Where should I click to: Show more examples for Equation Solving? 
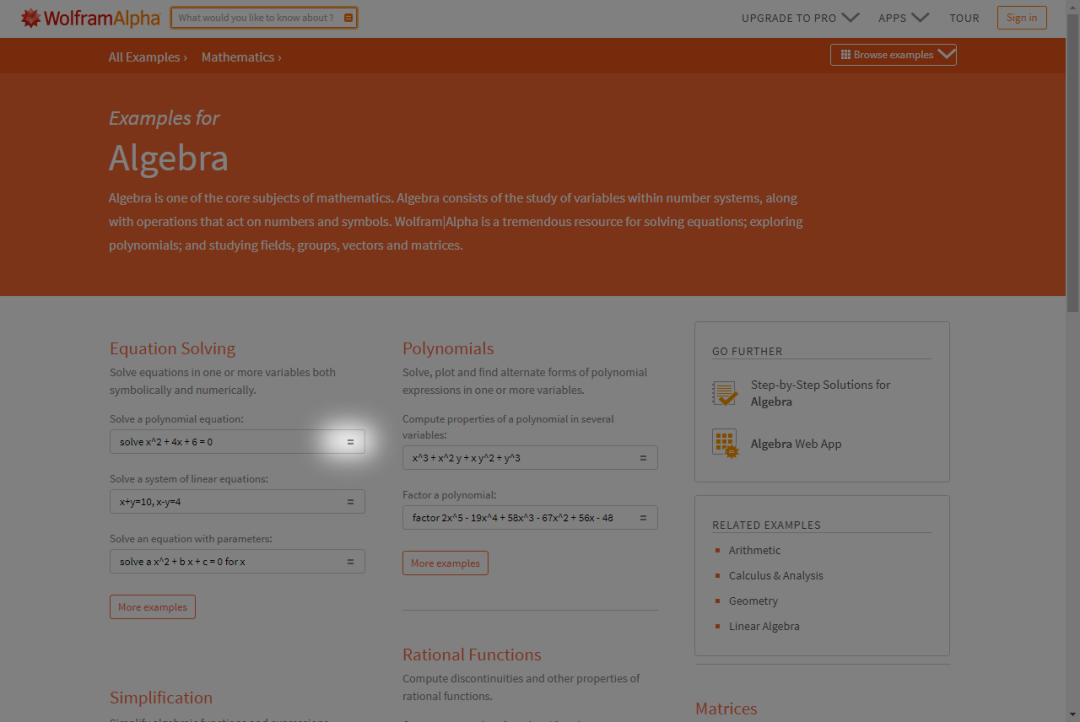152,607
